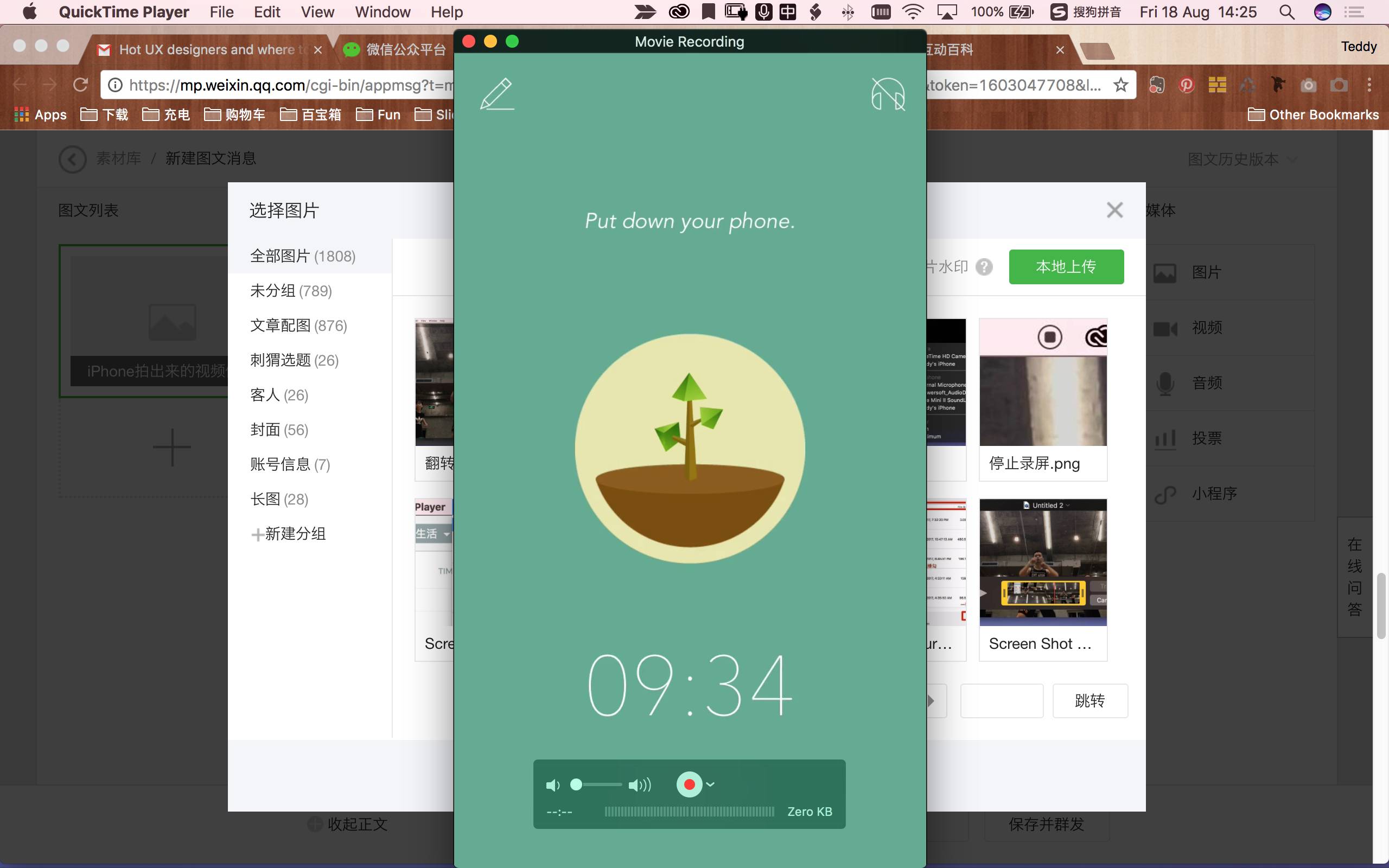The image size is (1389, 868).
Task: Click 全部图片 (1808) category
Action: pyautogui.click(x=304, y=256)
